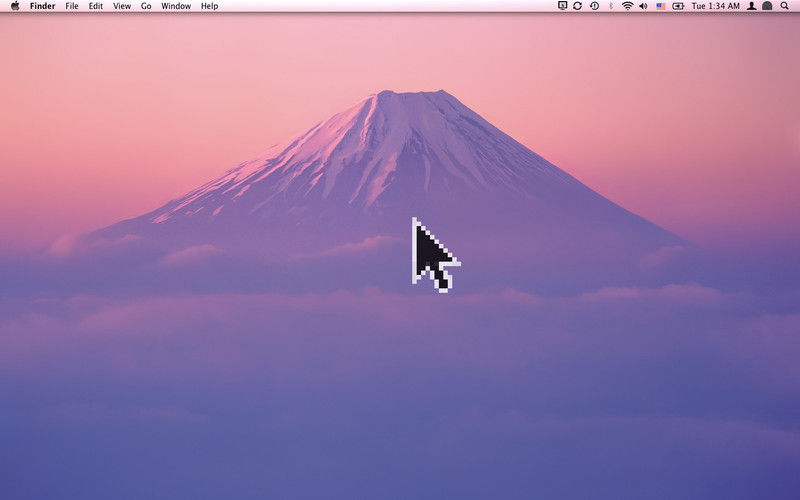Open Spotlight search magnifier
Viewport: 800px width, 500px height.
coord(785,6)
